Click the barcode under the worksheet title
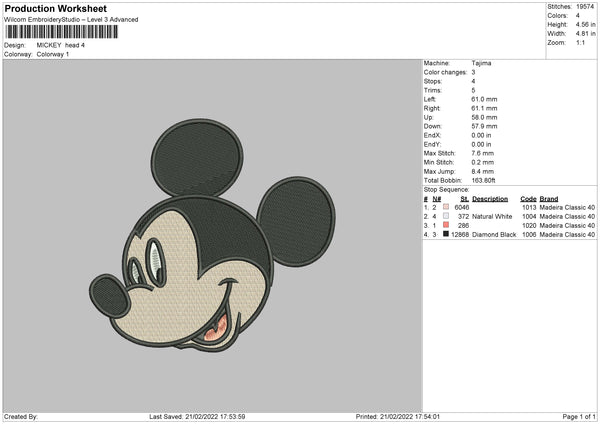 click(x=62, y=32)
